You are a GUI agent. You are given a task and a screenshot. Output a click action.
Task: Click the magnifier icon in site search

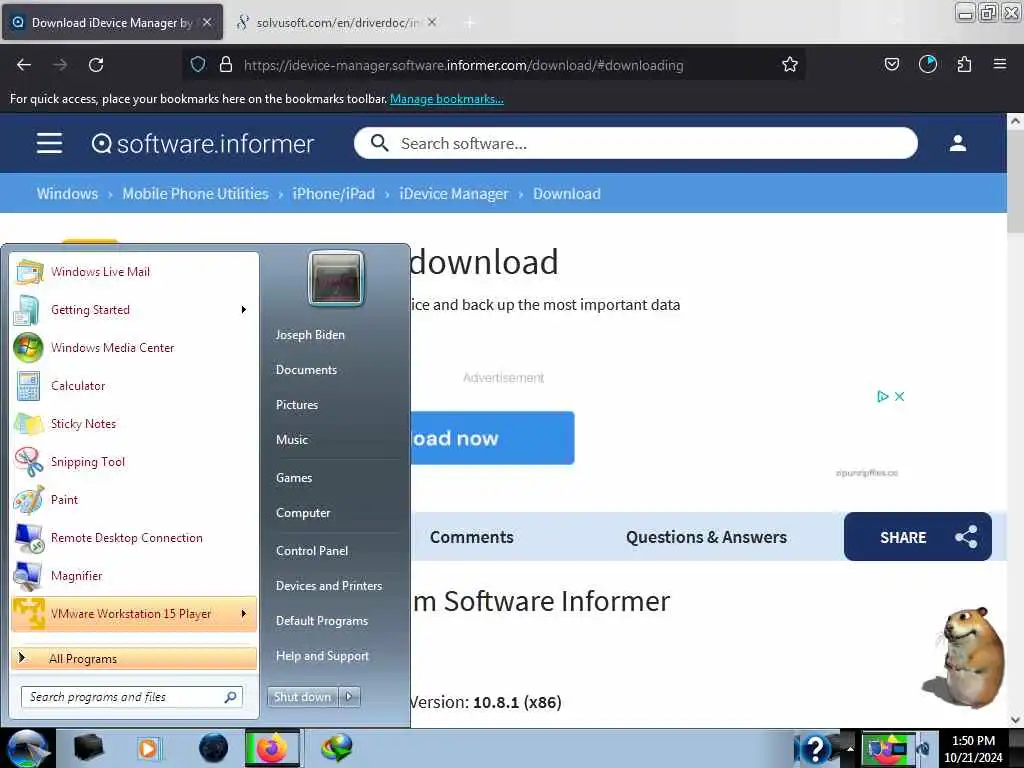[x=379, y=143]
